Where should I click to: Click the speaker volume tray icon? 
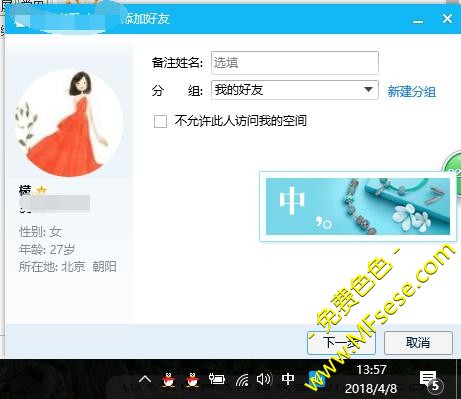pos(264,379)
